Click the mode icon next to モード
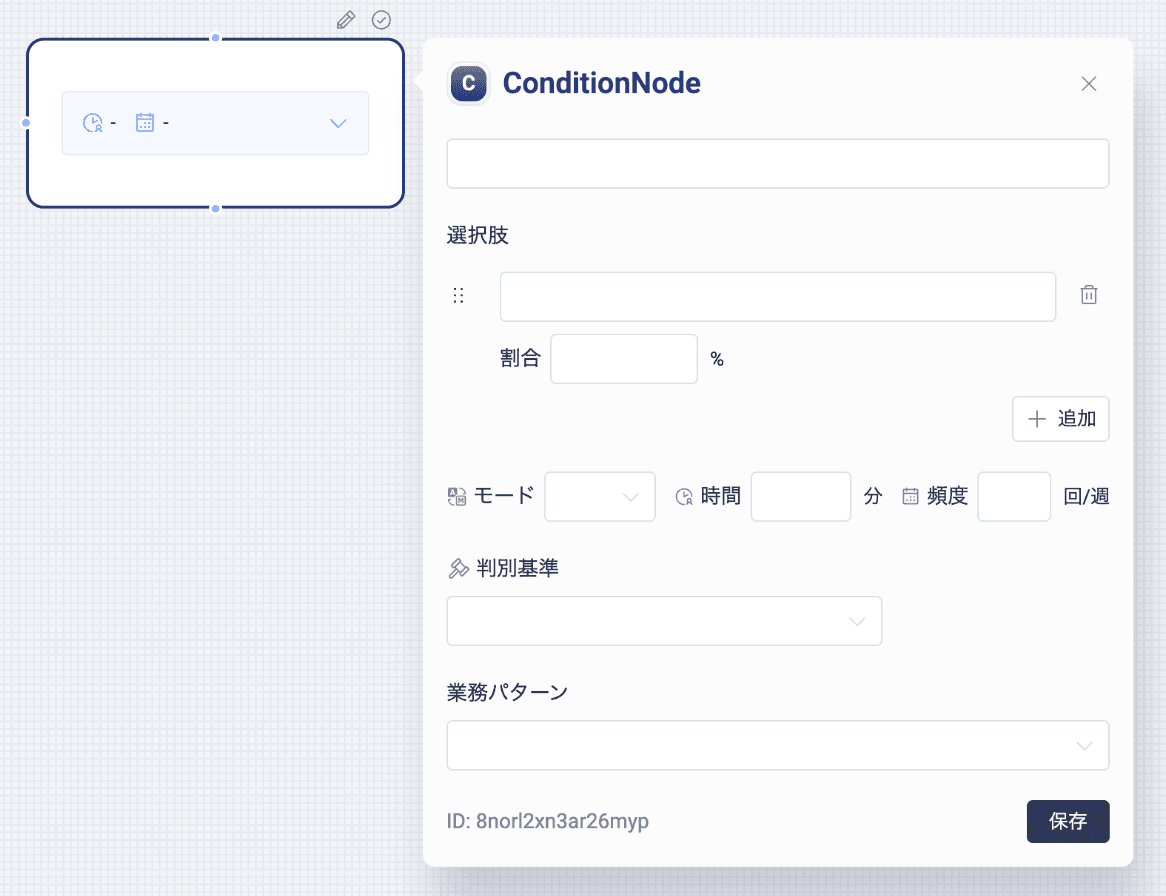The height and width of the screenshot is (896, 1166). tap(457, 497)
